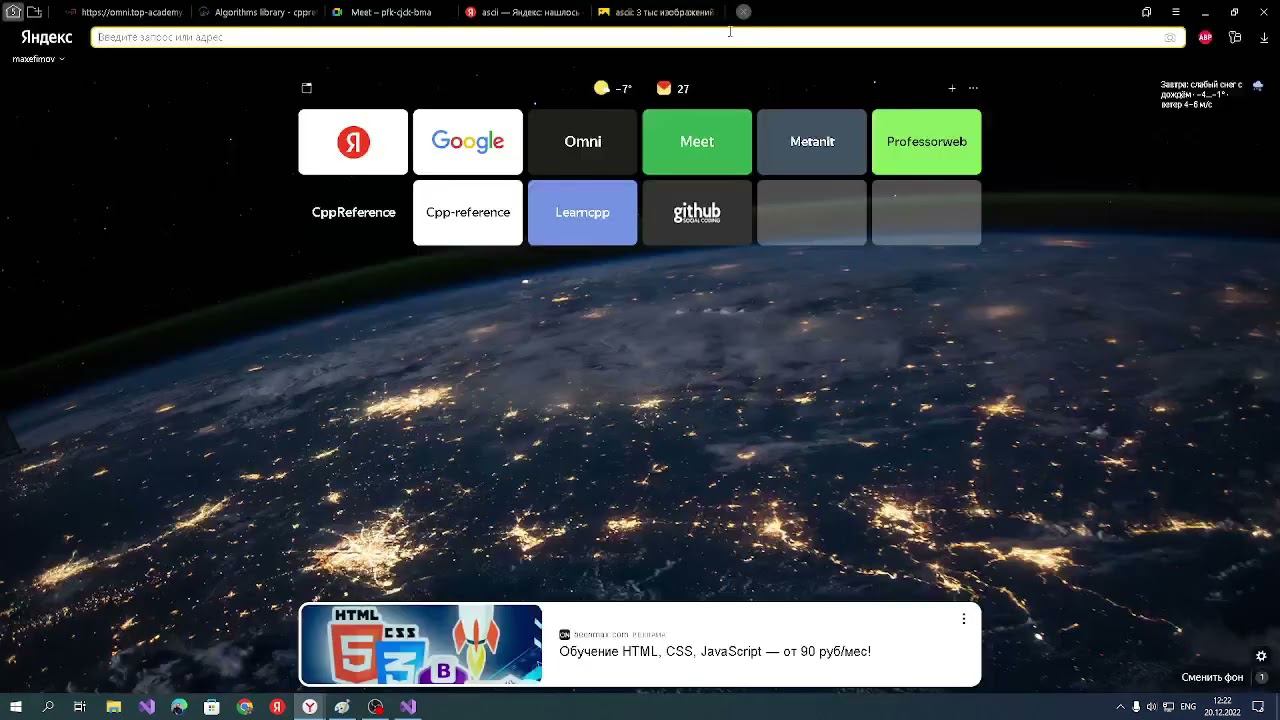
Task: Open the volume speaker tray icon
Action: coord(1152,707)
